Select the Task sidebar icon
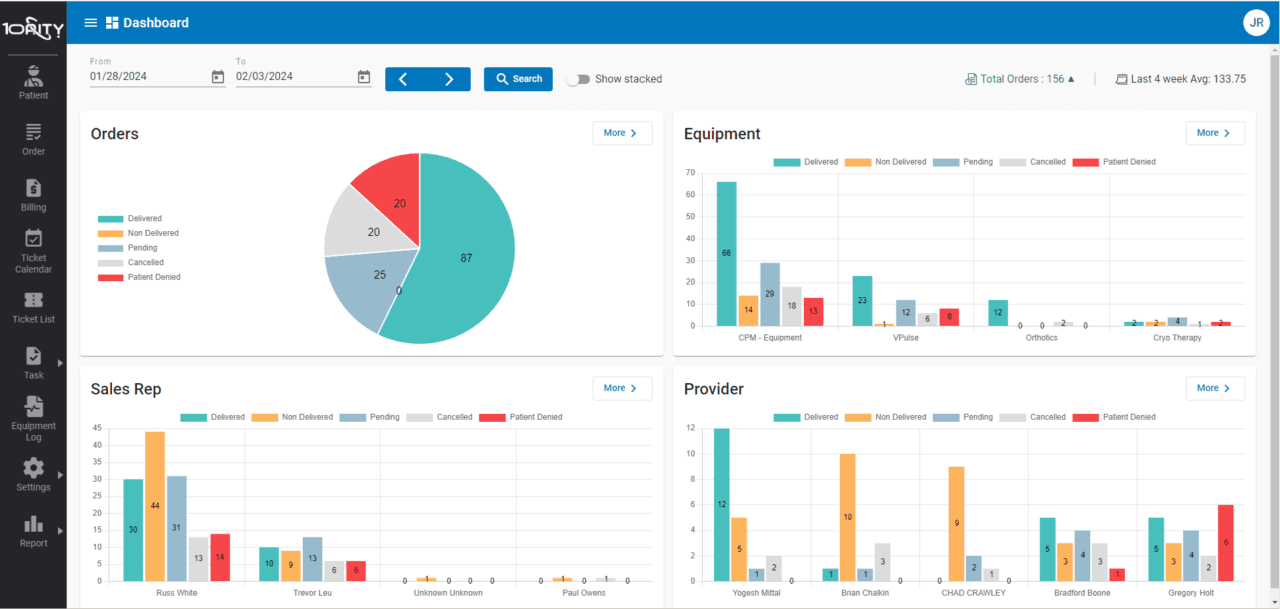 tap(33, 355)
